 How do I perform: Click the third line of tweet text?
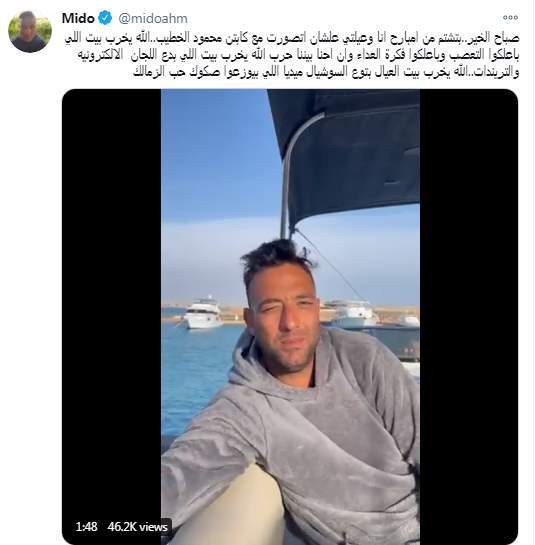326,72
